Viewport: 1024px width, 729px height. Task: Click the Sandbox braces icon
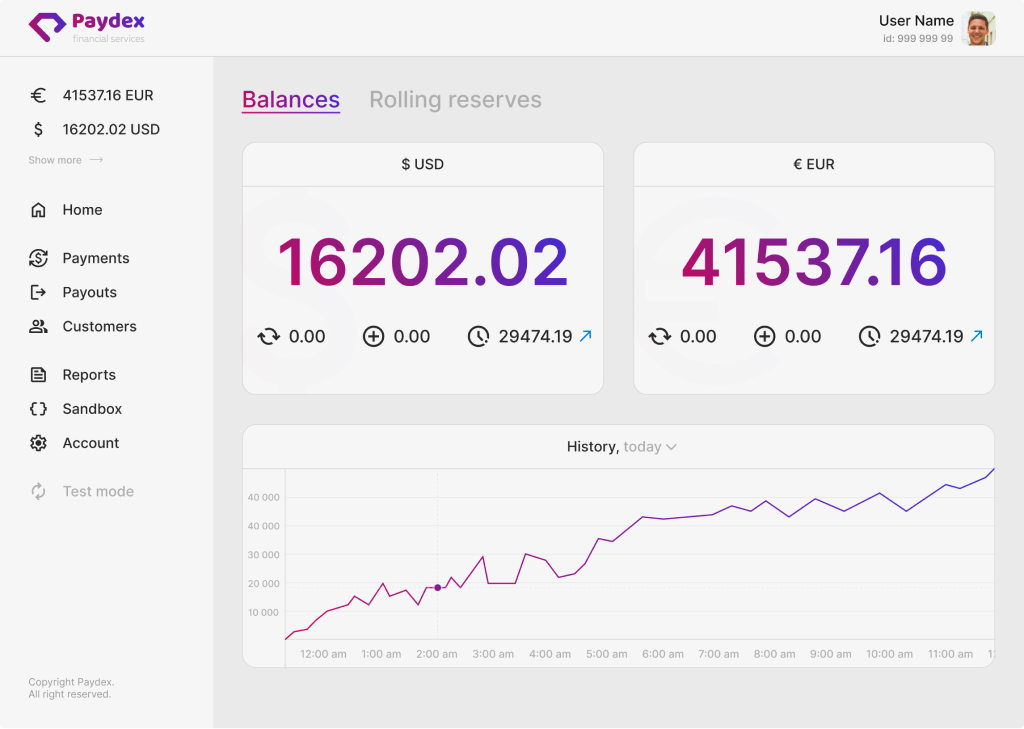pyautogui.click(x=39, y=409)
